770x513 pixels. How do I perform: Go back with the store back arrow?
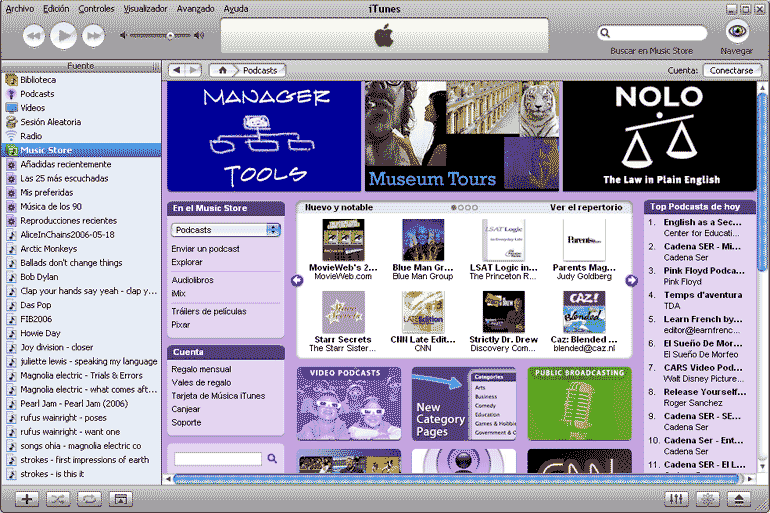pyautogui.click(x=177, y=70)
